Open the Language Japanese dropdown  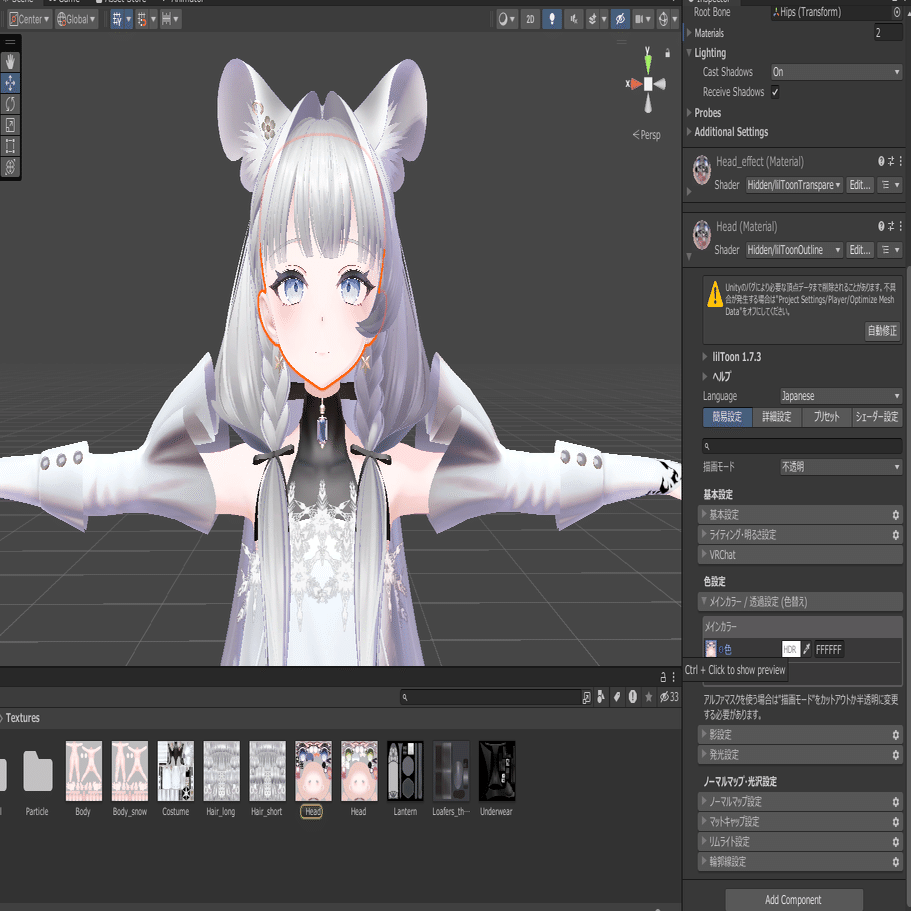point(841,396)
